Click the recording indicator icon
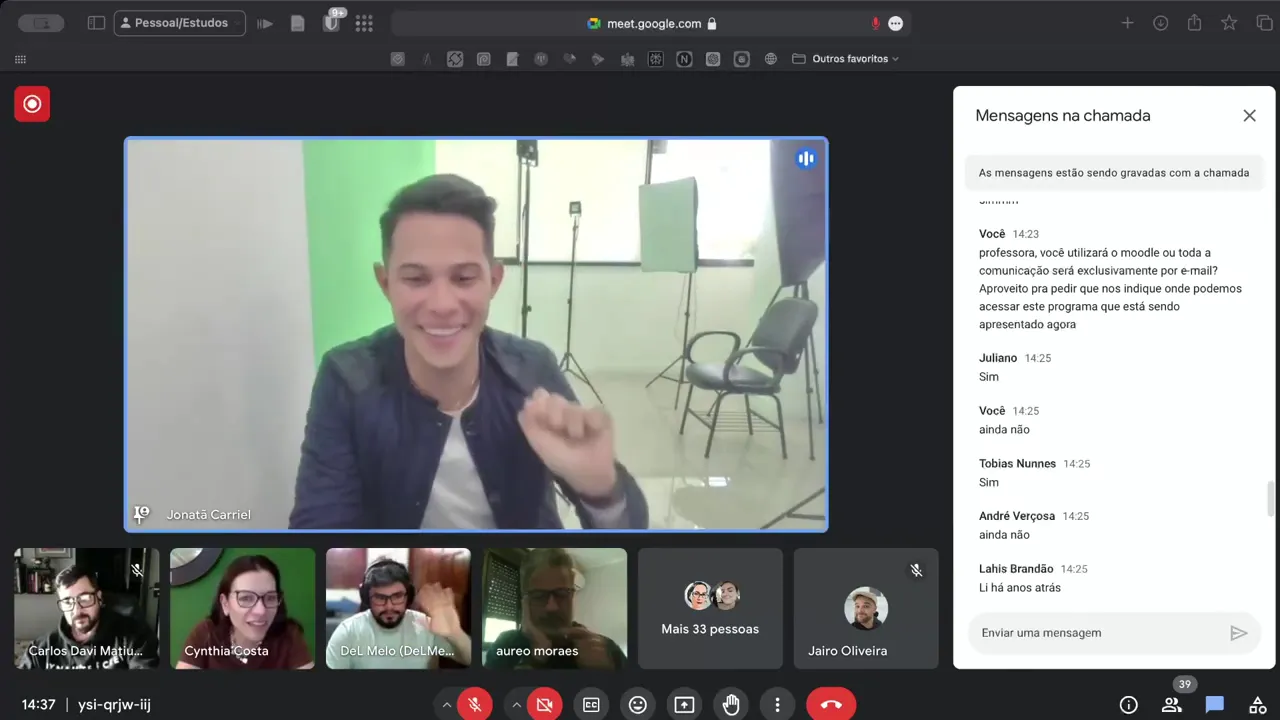Viewport: 1280px width, 720px height. click(32, 104)
